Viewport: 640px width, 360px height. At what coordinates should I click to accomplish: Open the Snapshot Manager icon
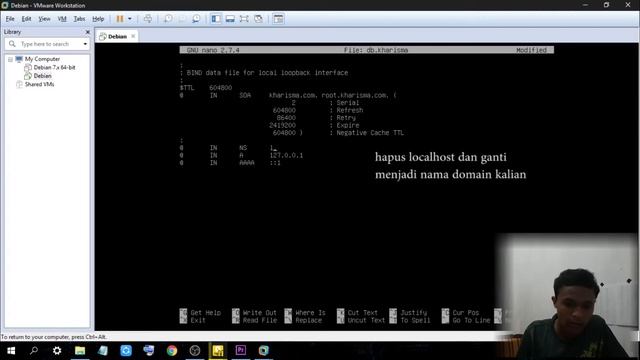click(x=196, y=19)
